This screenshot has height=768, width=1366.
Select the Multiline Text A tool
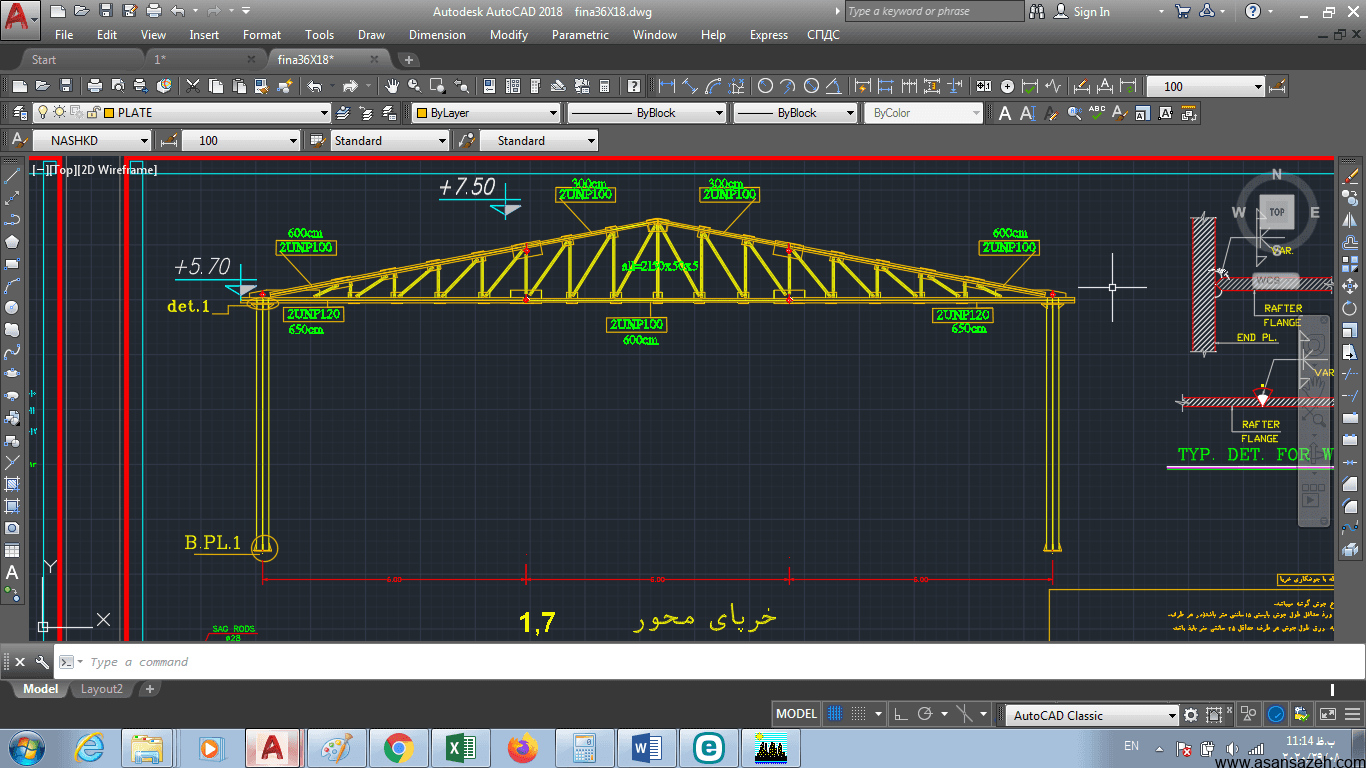click(x=1006, y=113)
